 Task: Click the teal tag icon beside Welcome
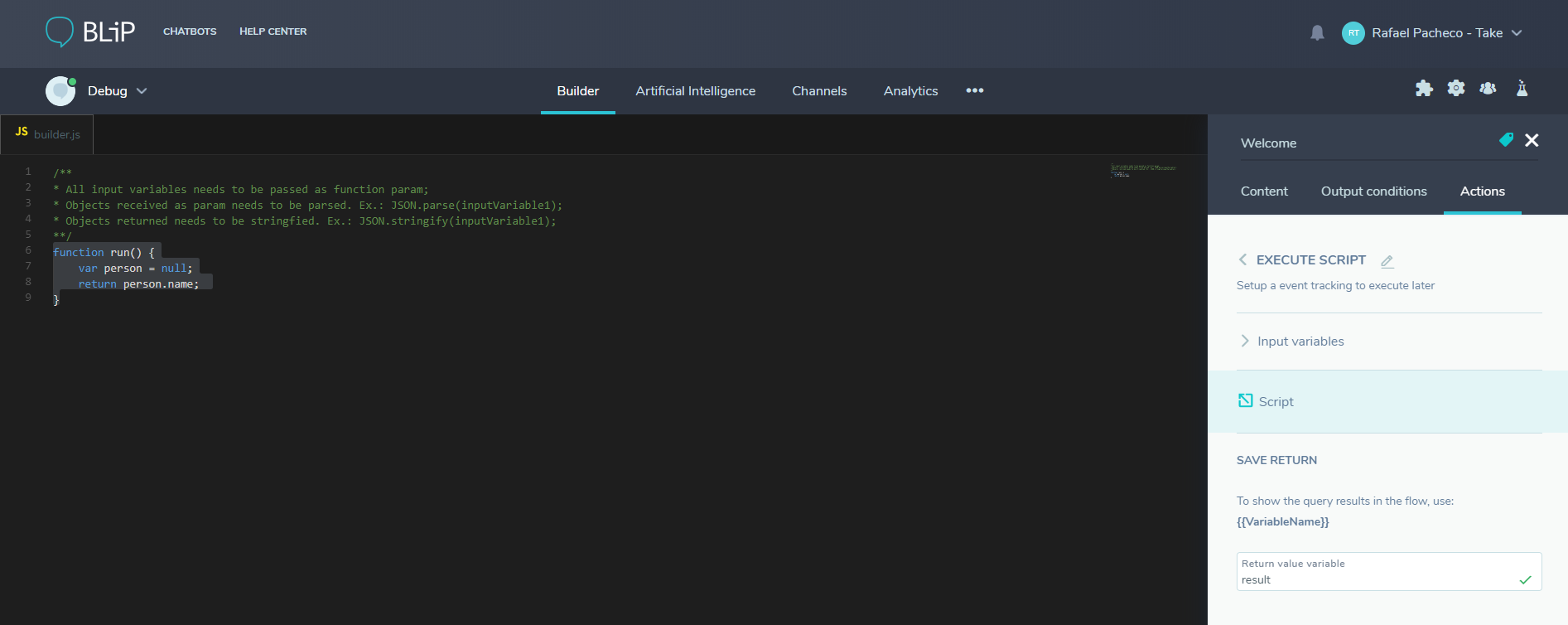(x=1507, y=140)
